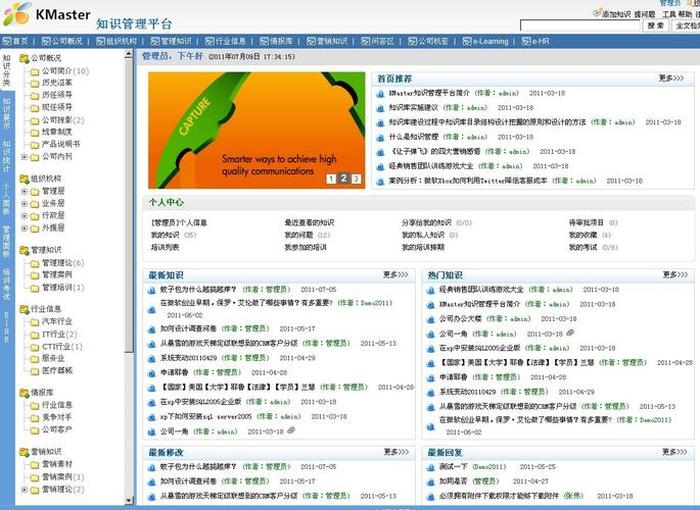Expand the 管理层 tree node
This screenshot has height=510, width=700.
point(24,190)
